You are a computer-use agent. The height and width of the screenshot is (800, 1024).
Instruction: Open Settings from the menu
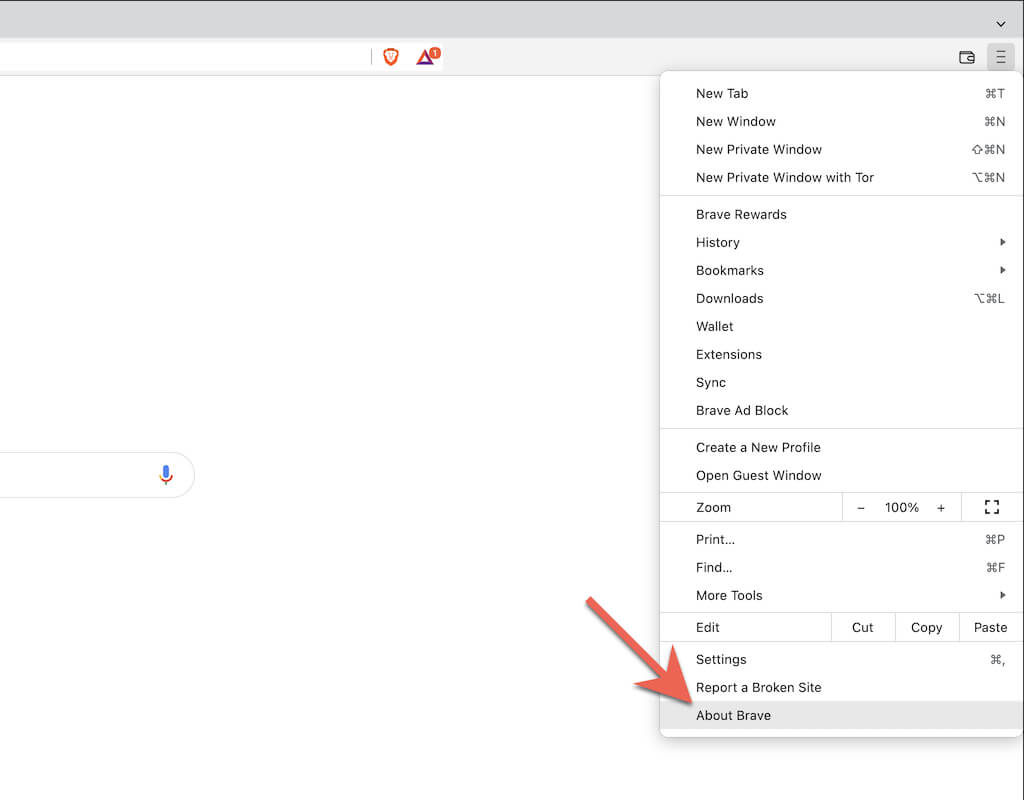point(841,660)
